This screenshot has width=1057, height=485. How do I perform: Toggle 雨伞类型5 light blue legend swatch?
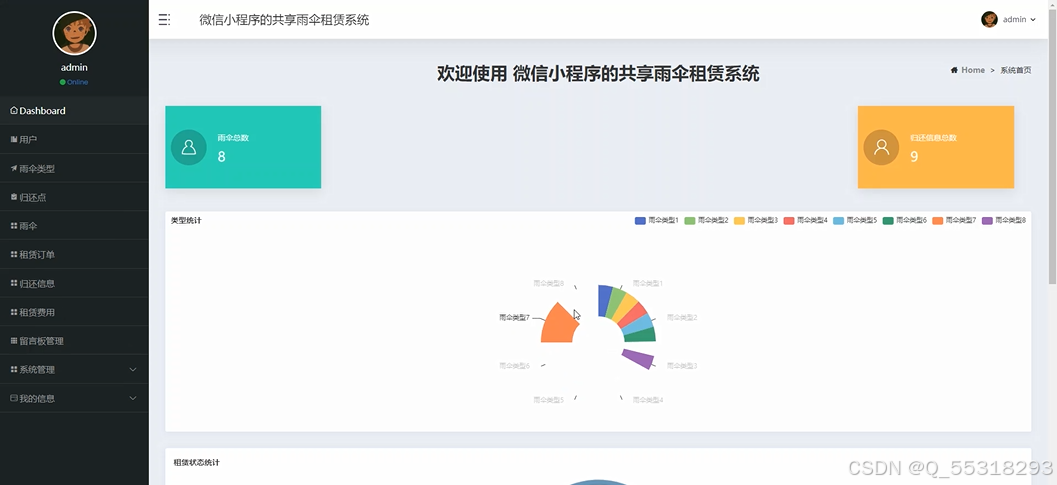tap(839, 221)
